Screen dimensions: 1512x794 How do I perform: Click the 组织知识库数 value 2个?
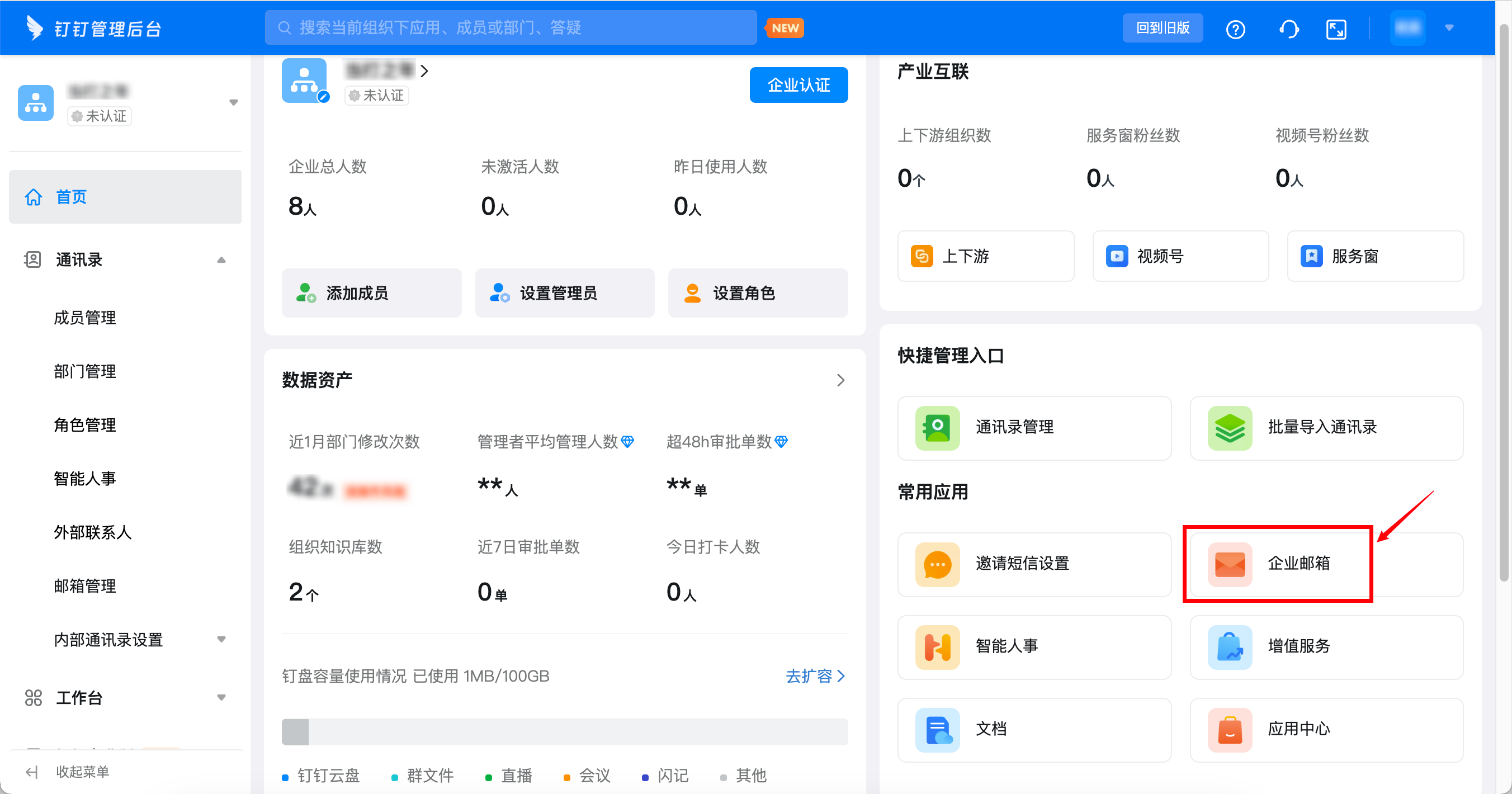(304, 592)
